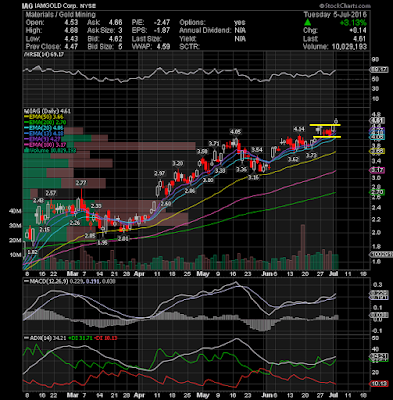393x400 pixels.
Task: Click the RSI(14) indicator label
Action: pos(36,54)
